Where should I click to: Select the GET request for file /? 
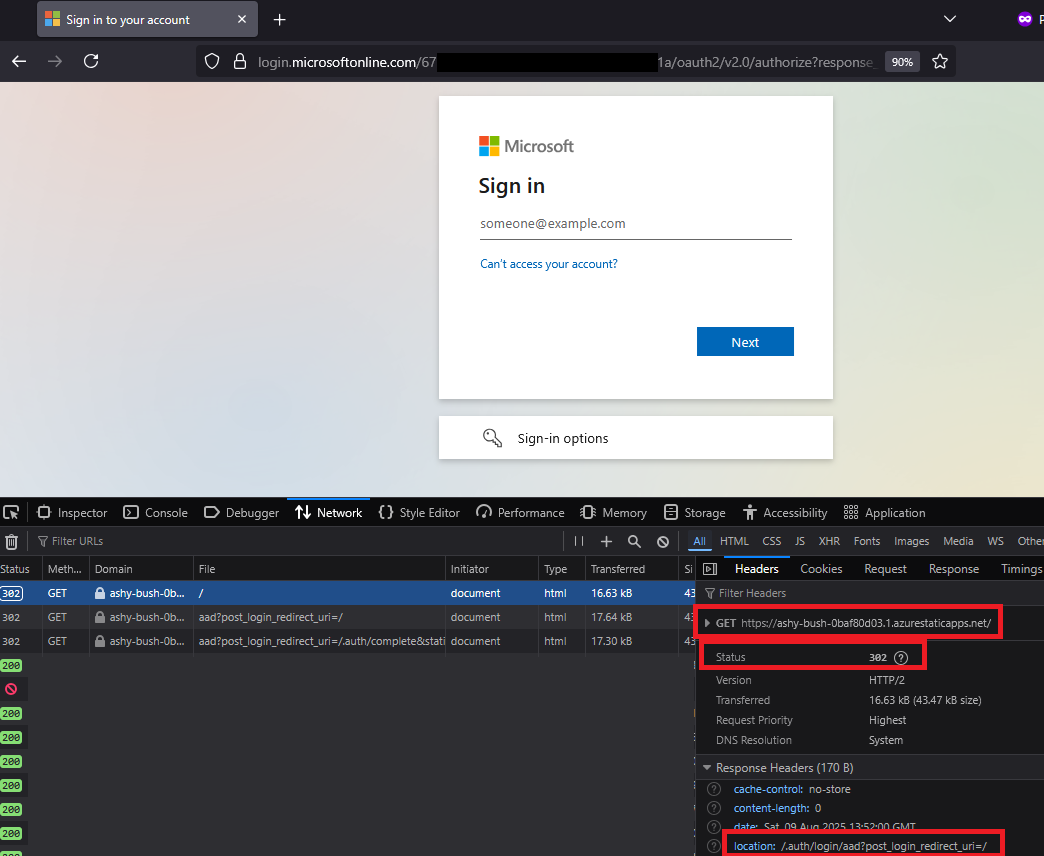point(348,593)
